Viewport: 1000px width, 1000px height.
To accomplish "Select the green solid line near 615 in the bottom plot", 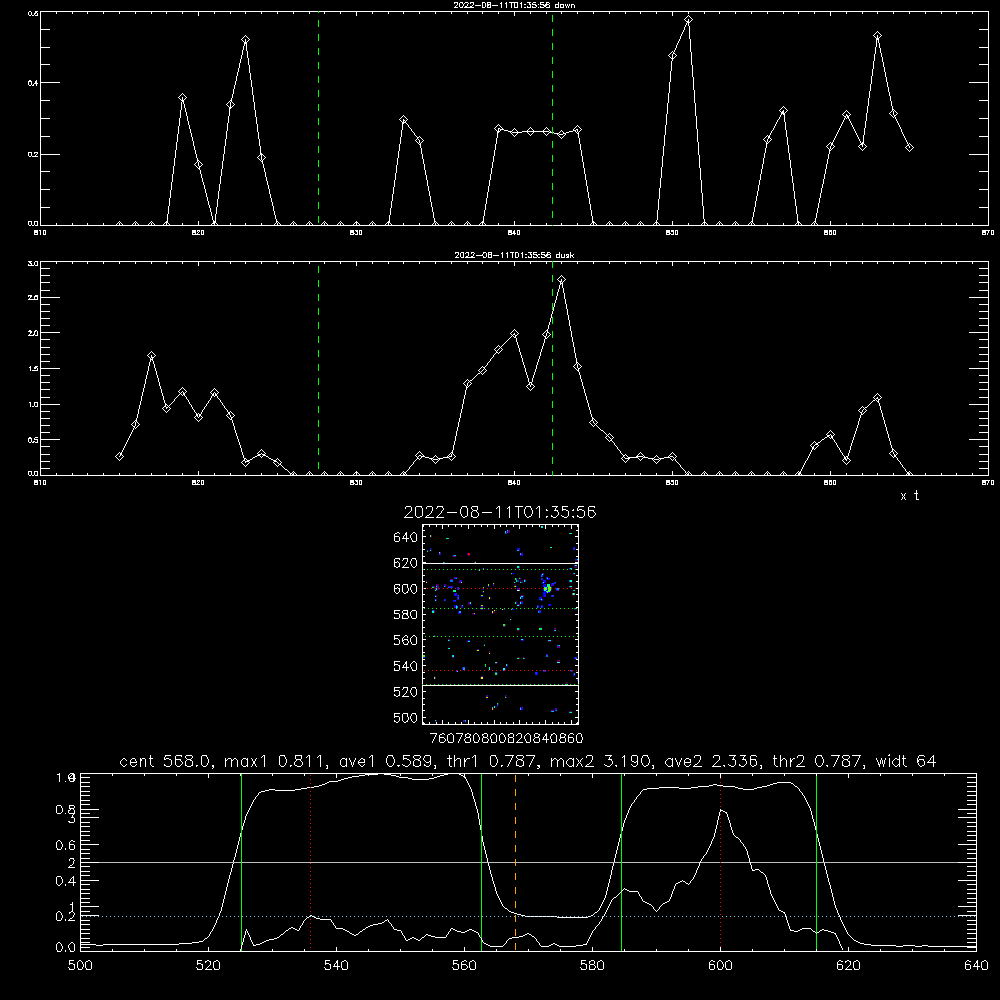I will (816, 861).
